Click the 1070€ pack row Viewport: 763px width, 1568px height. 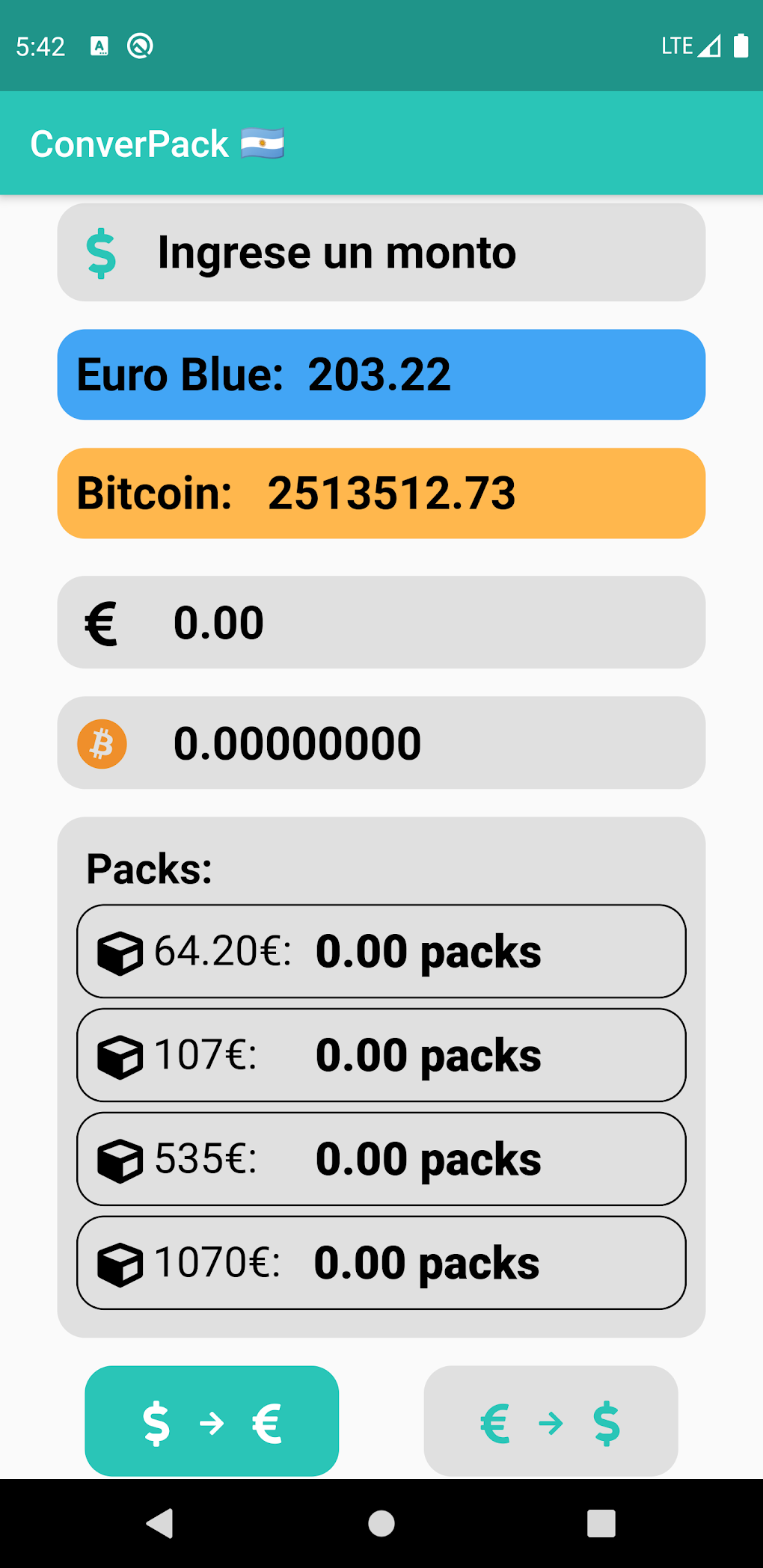[381, 1262]
